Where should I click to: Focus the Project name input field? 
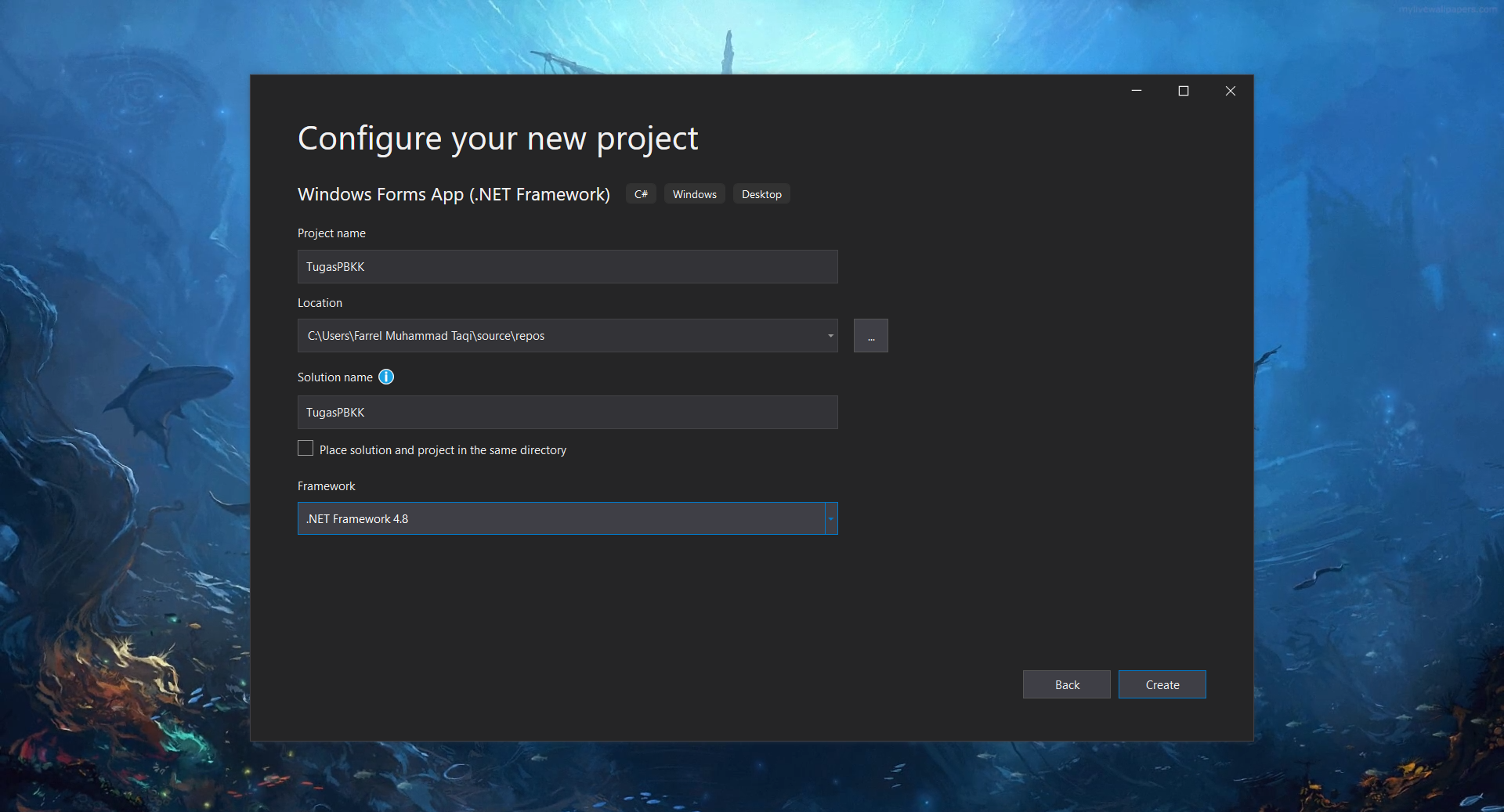coord(568,266)
